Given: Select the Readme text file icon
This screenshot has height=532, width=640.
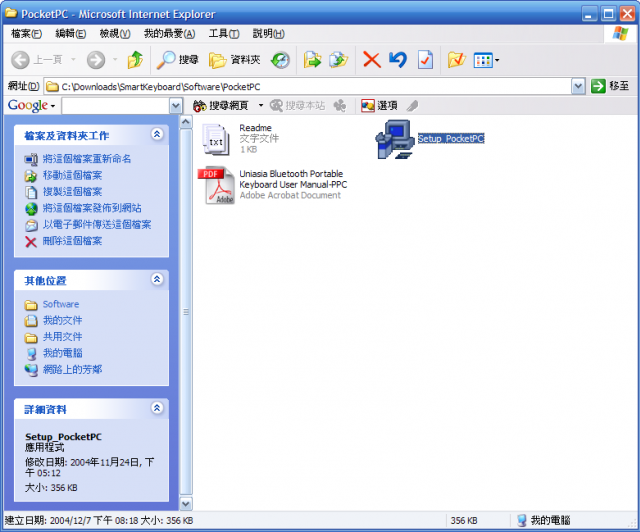Looking at the screenshot, I should click(x=216, y=140).
